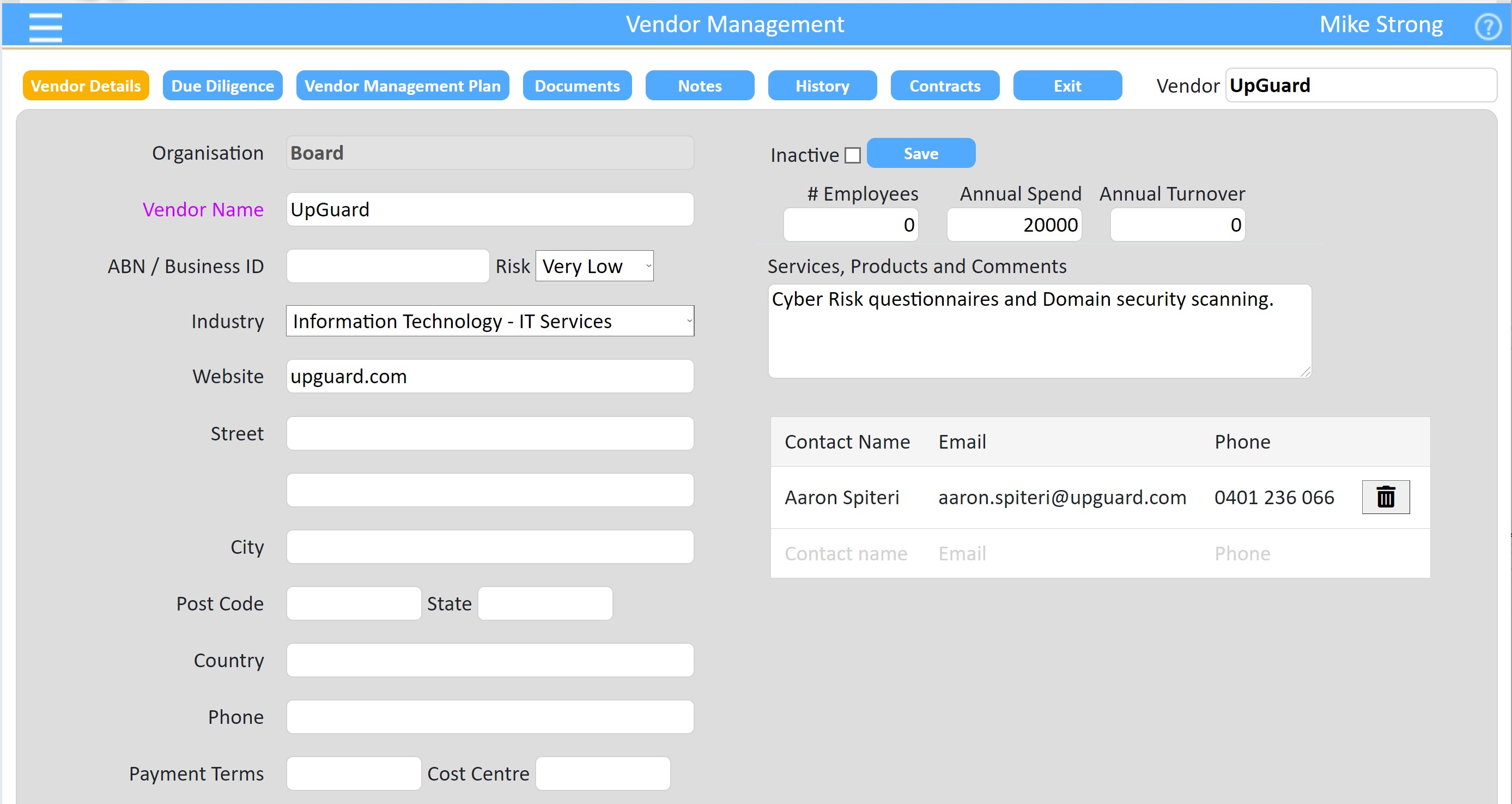
Task: Click the Mike Strong user name
Action: (x=1381, y=25)
